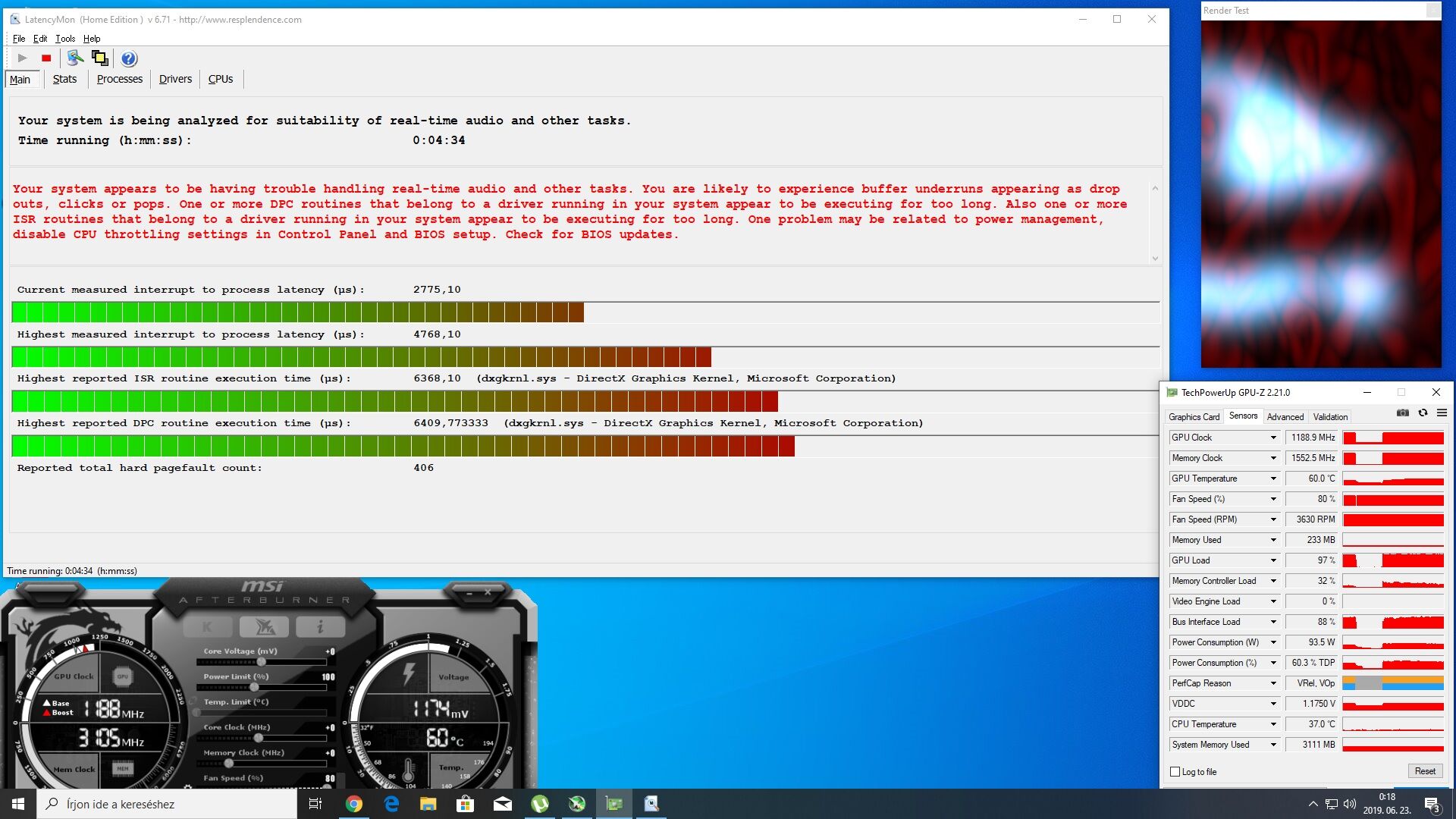Open File Explorer from the taskbar
The height and width of the screenshot is (819, 1456).
click(x=428, y=804)
